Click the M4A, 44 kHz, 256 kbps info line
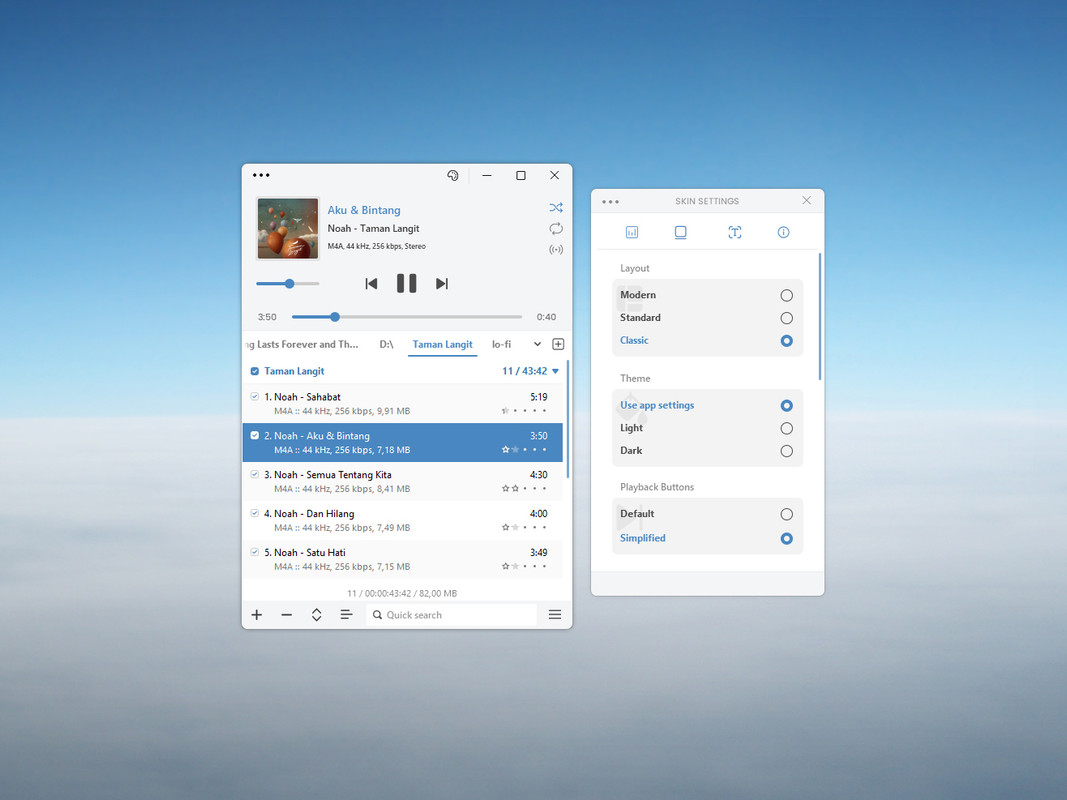This screenshot has height=800, width=1067. coord(376,246)
